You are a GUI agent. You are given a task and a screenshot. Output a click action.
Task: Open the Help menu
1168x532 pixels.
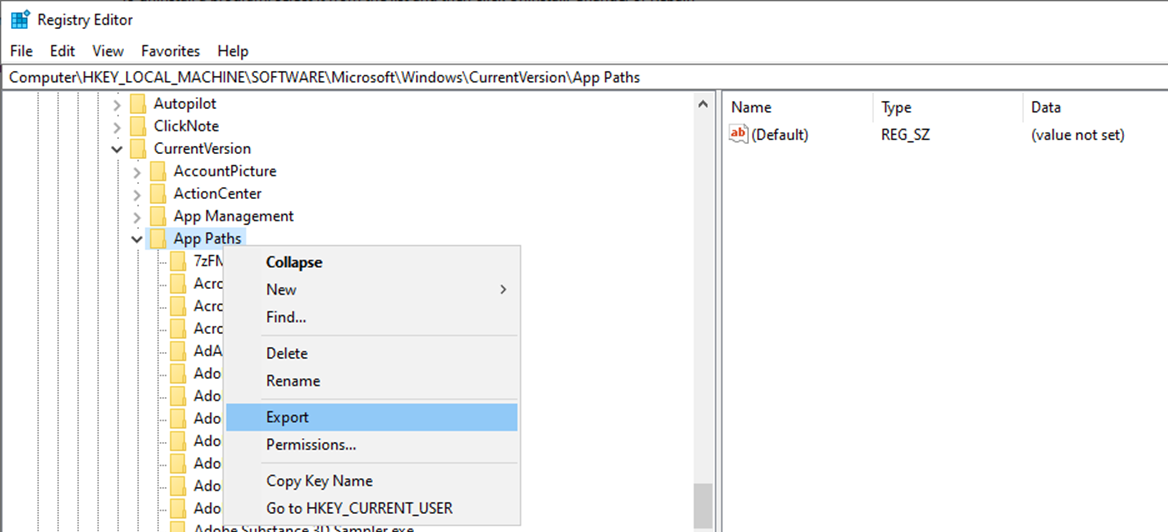point(232,51)
